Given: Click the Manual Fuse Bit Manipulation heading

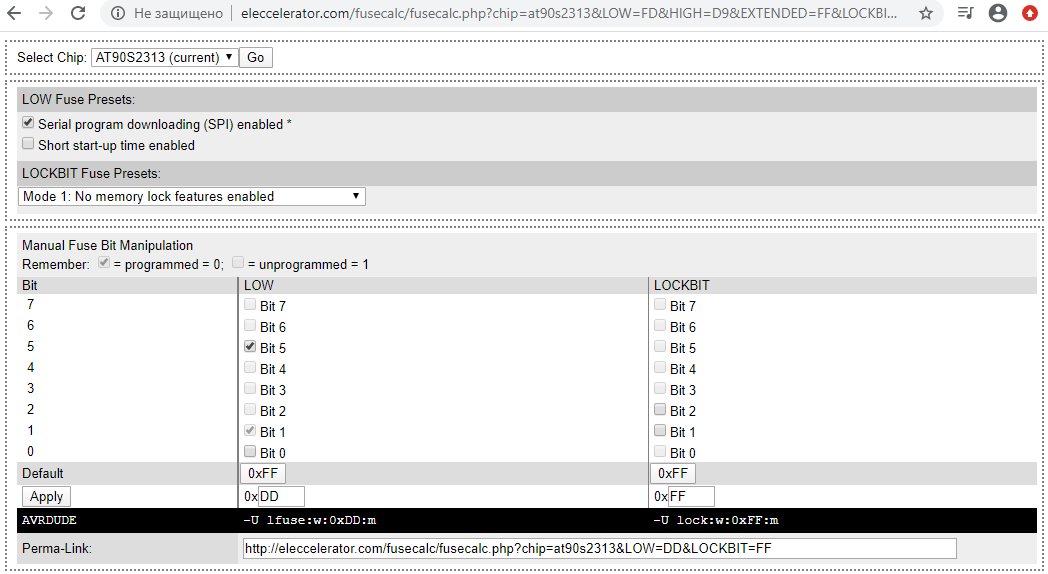Looking at the screenshot, I should coord(108,245).
